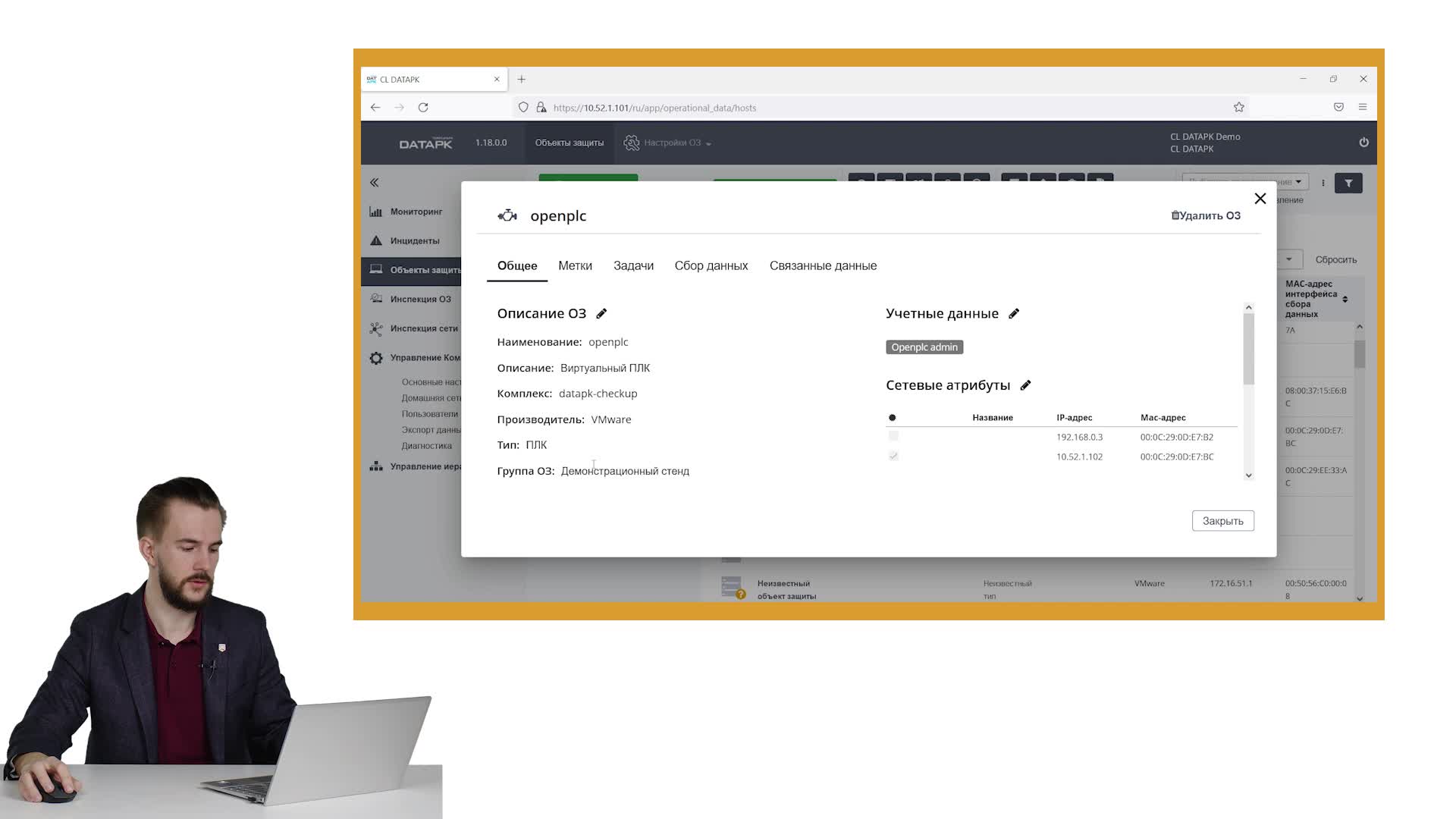Click the browser Reload button

click(423, 108)
